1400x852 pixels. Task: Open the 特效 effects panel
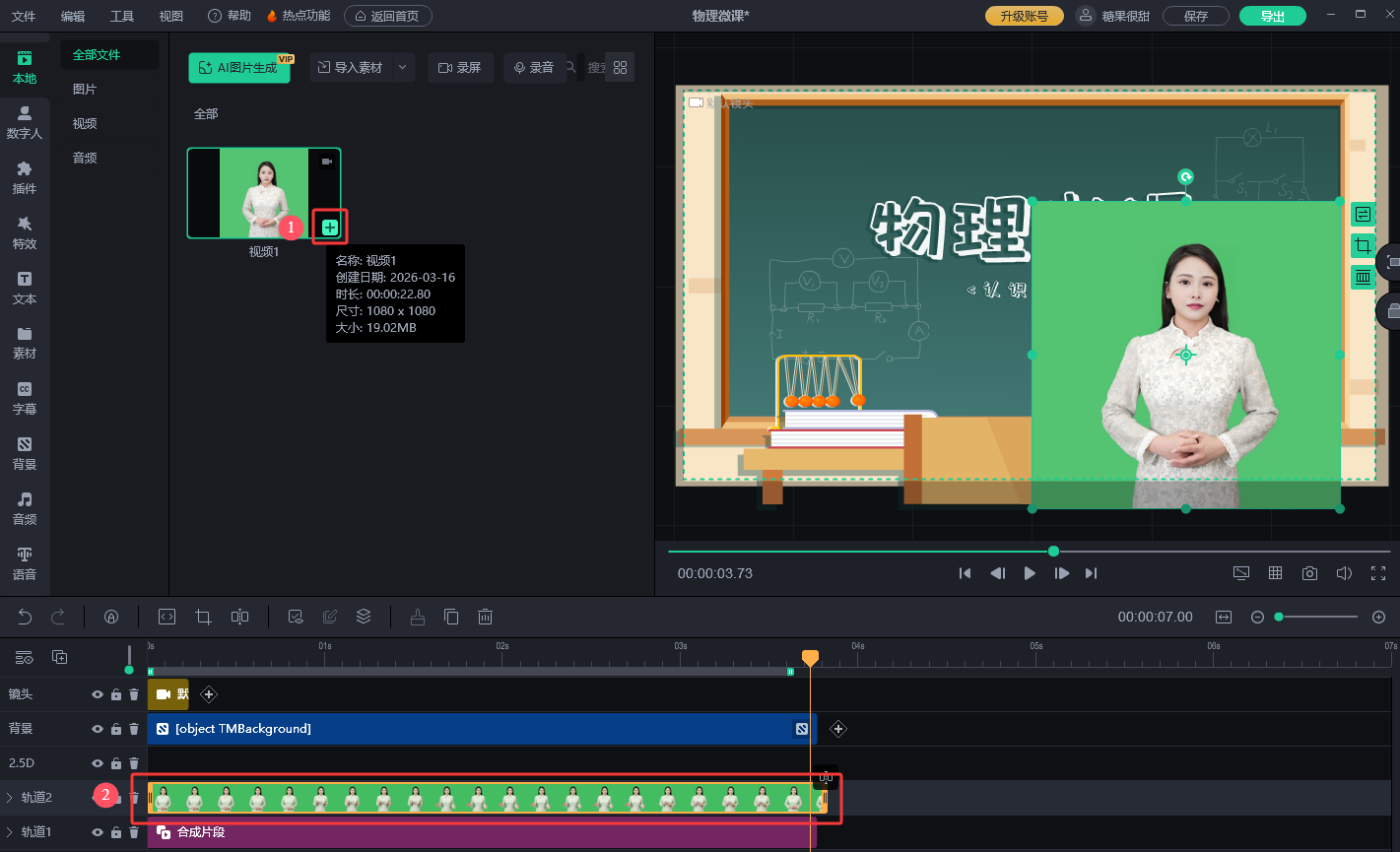[x=24, y=232]
